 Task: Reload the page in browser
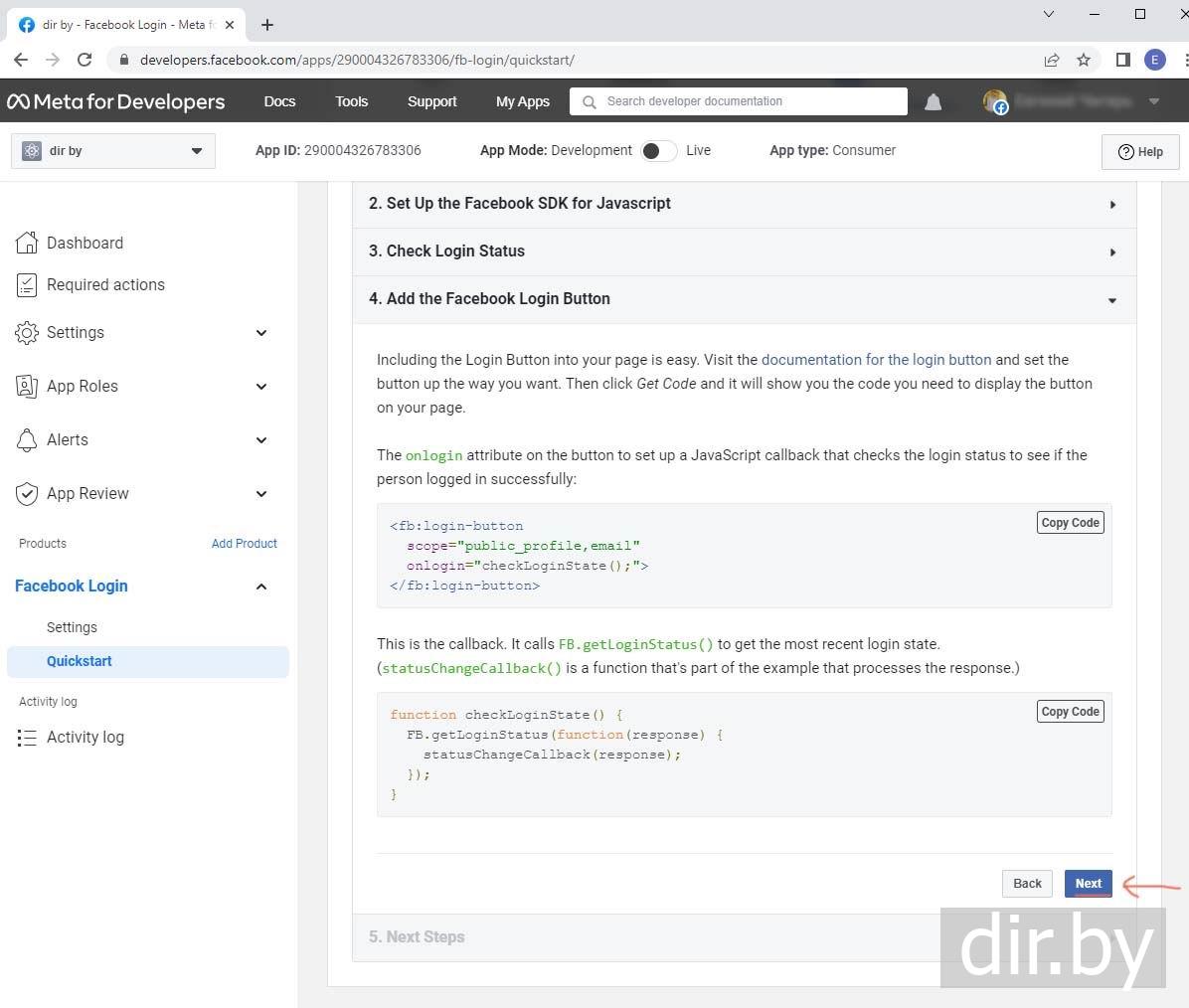coord(85,60)
